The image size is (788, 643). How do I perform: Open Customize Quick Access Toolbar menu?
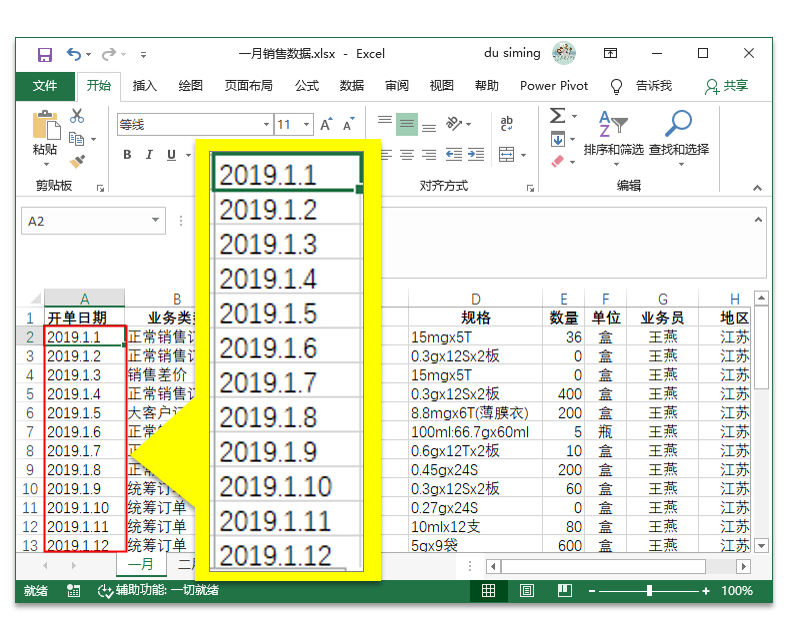coord(144,55)
